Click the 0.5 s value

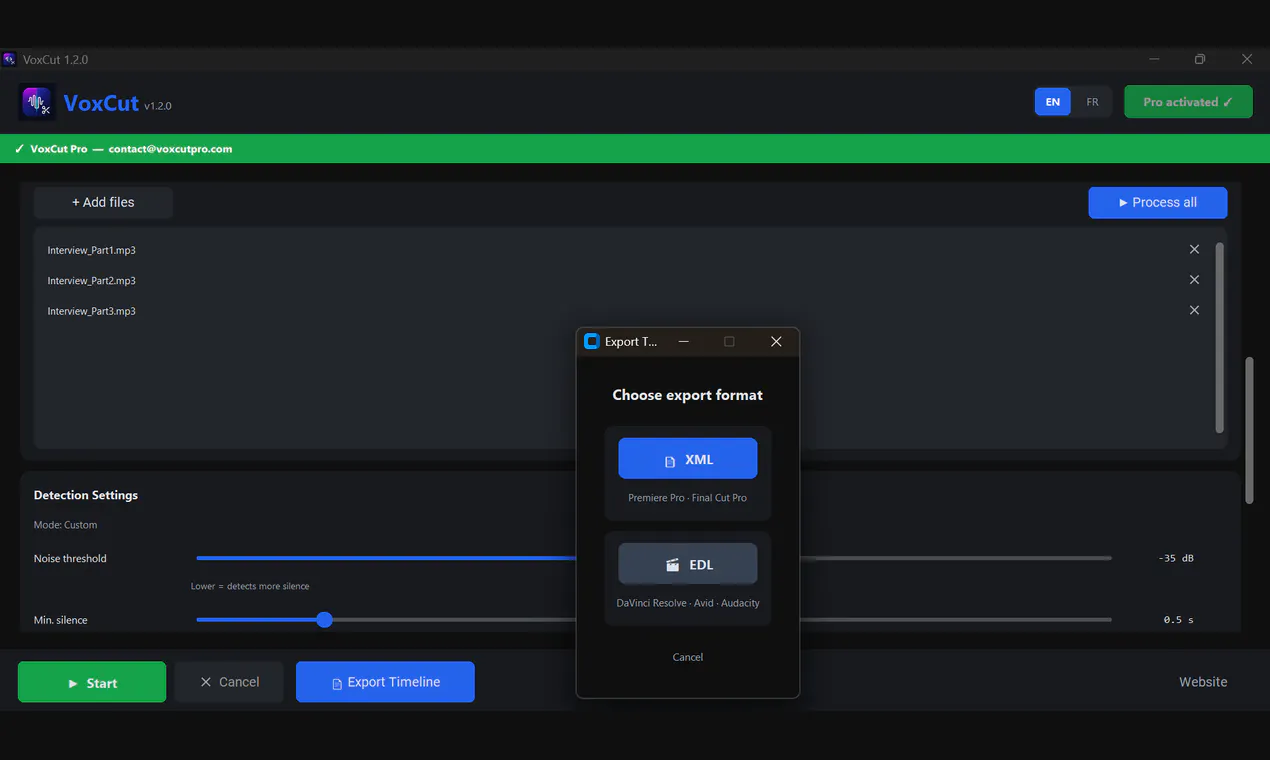[1179, 620]
